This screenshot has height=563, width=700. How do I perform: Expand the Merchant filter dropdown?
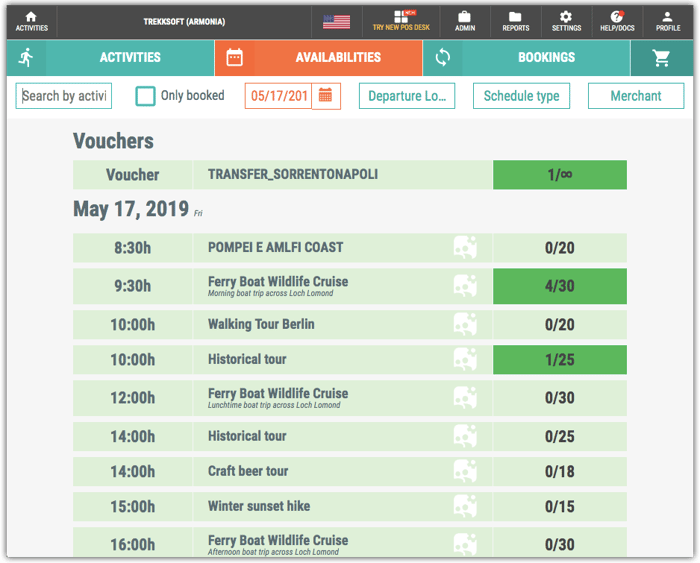[636, 96]
